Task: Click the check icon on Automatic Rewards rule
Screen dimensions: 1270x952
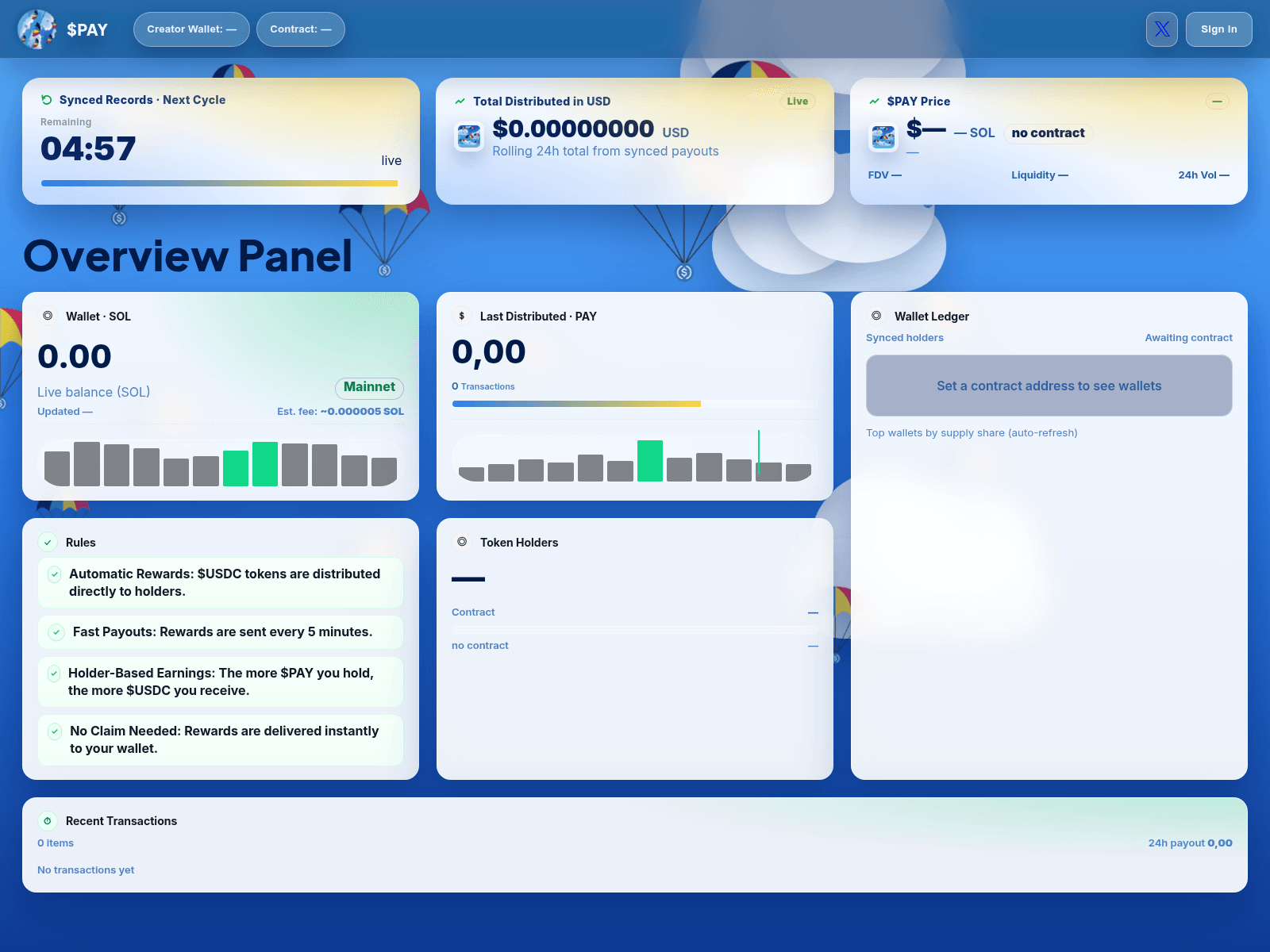Action: pos(55,574)
